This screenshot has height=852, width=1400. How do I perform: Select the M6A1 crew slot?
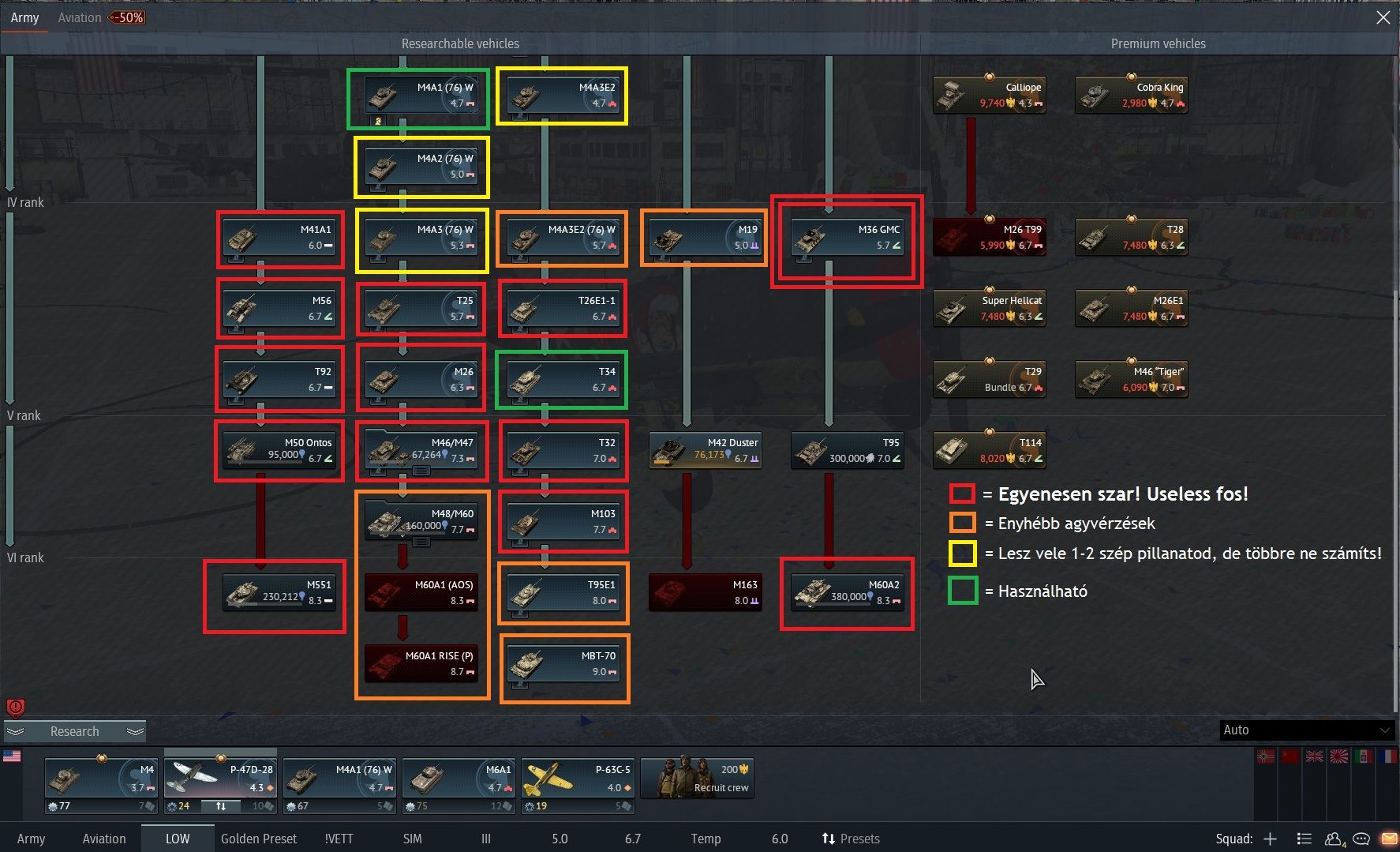[x=459, y=785]
